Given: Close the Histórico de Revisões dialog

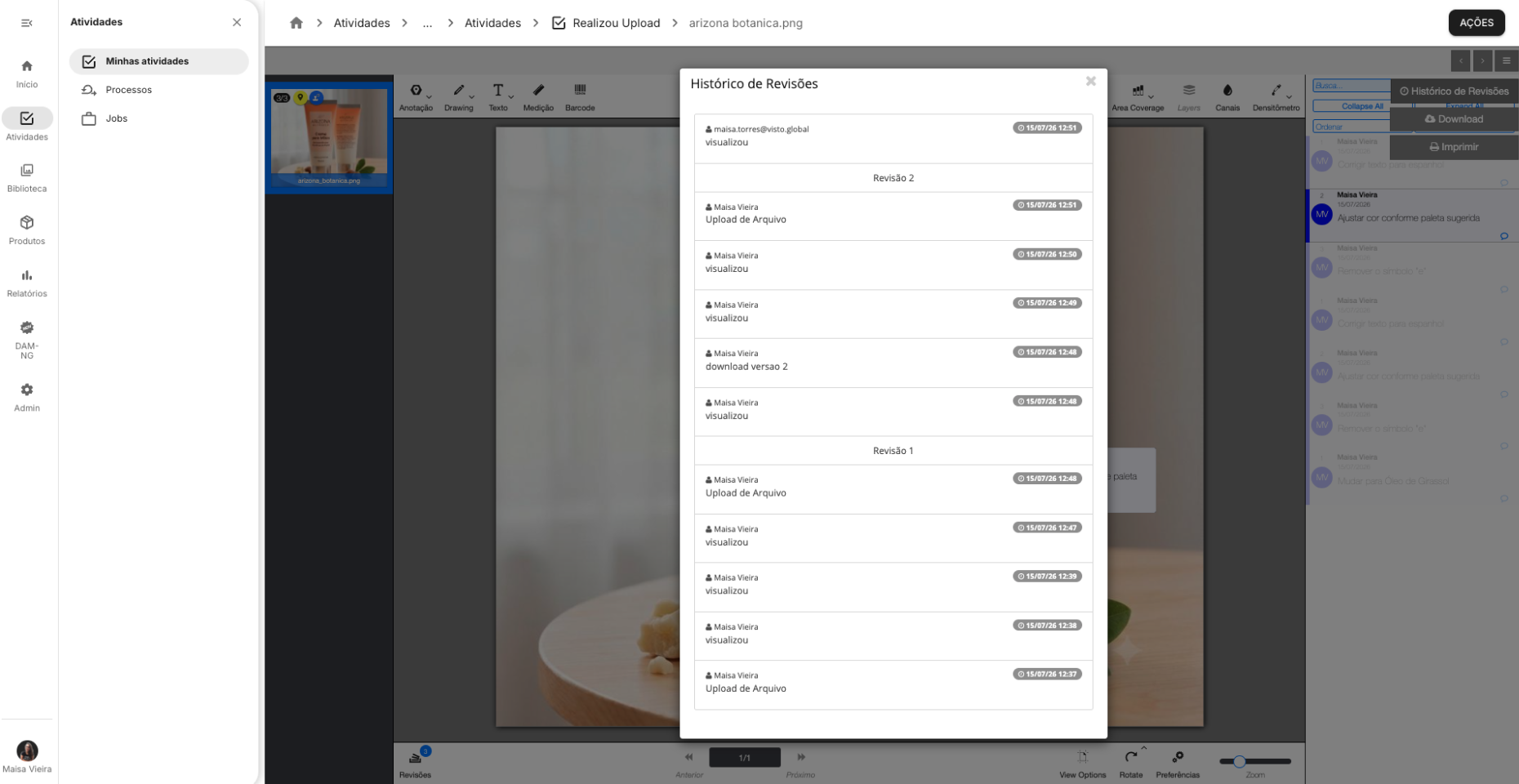Looking at the screenshot, I should tap(1090, 81).
